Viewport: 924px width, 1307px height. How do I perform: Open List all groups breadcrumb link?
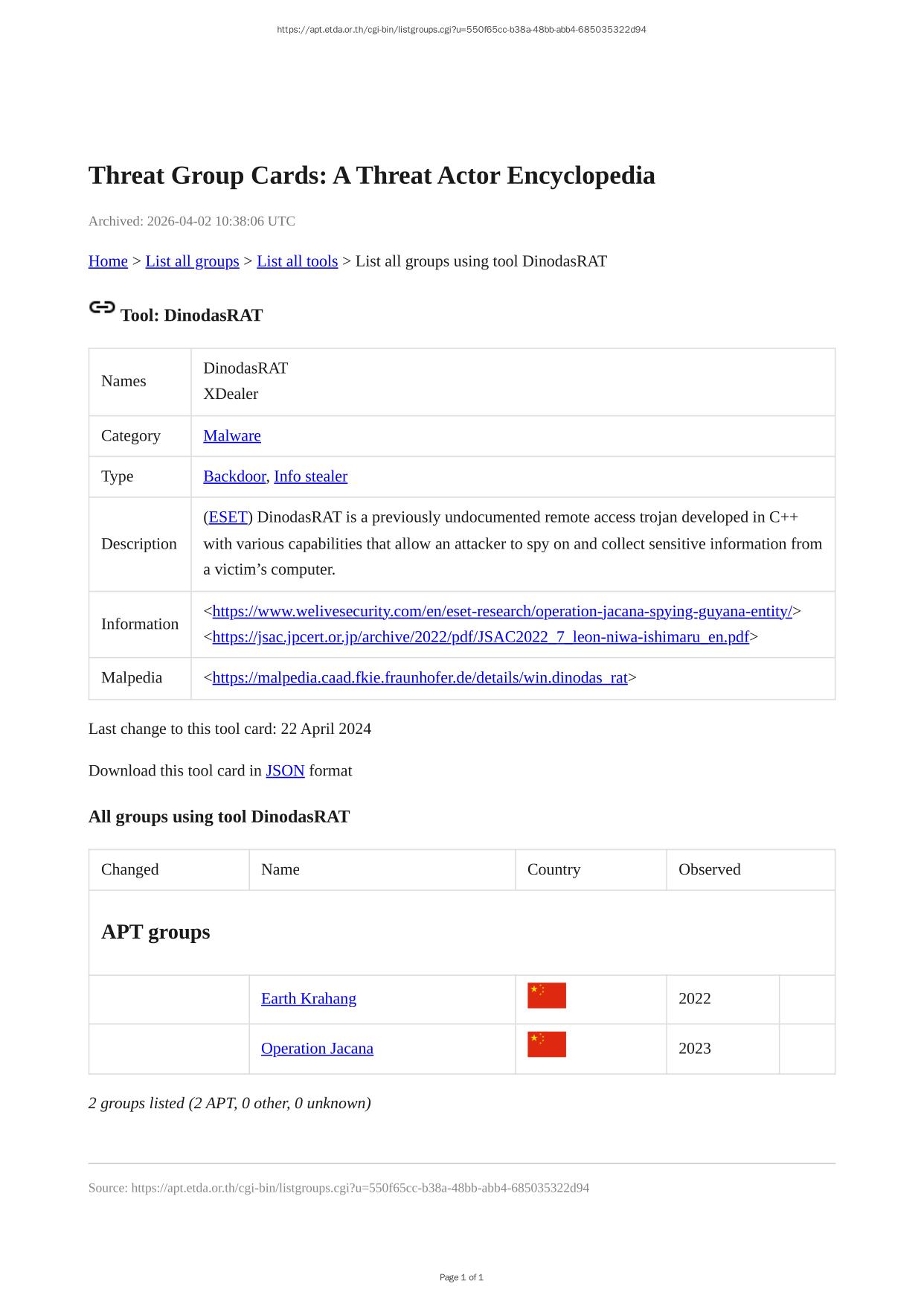pos(192,261)
